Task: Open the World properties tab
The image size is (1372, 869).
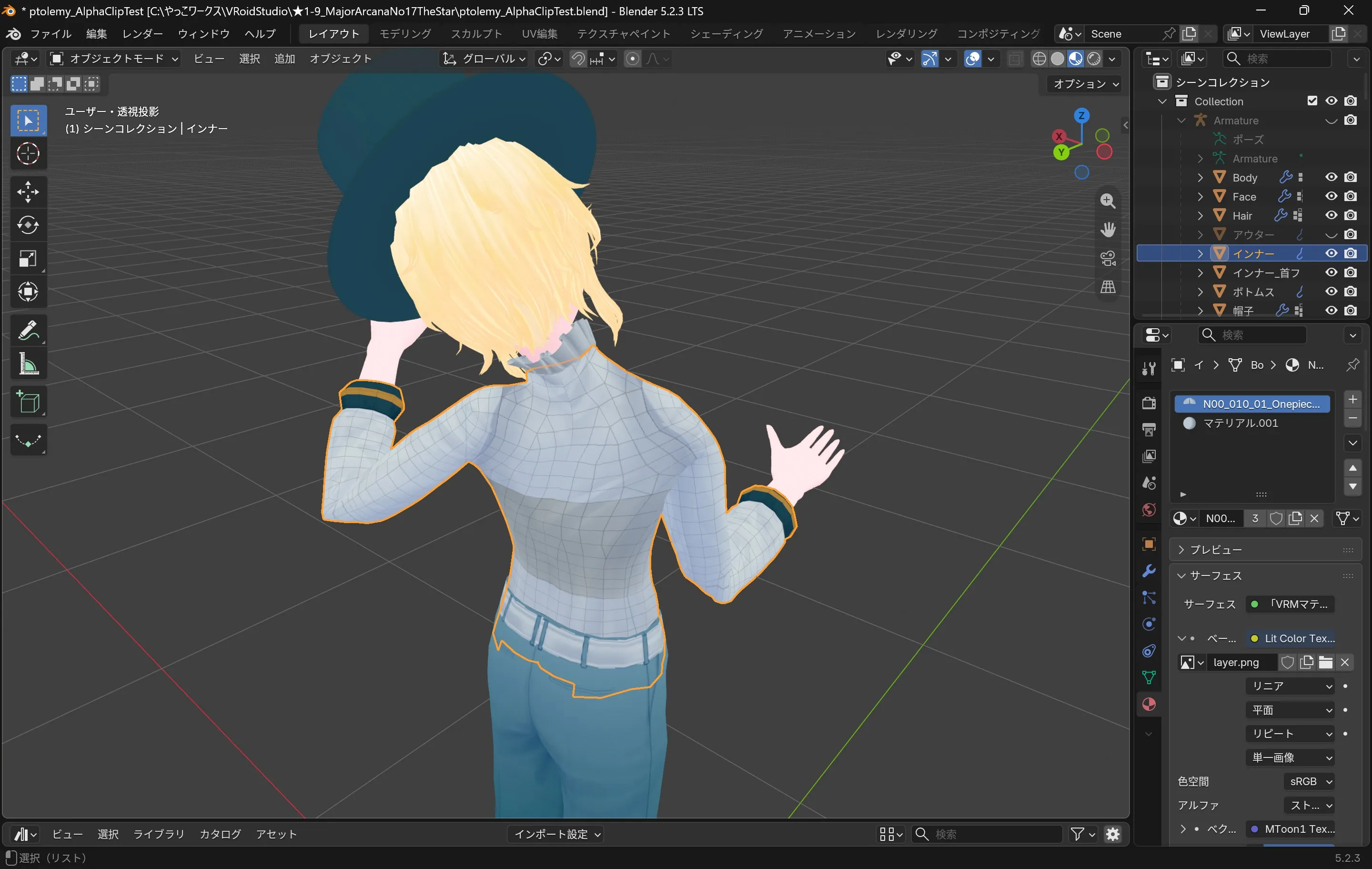Action: pyautogui.click(x=1149, y=509)
